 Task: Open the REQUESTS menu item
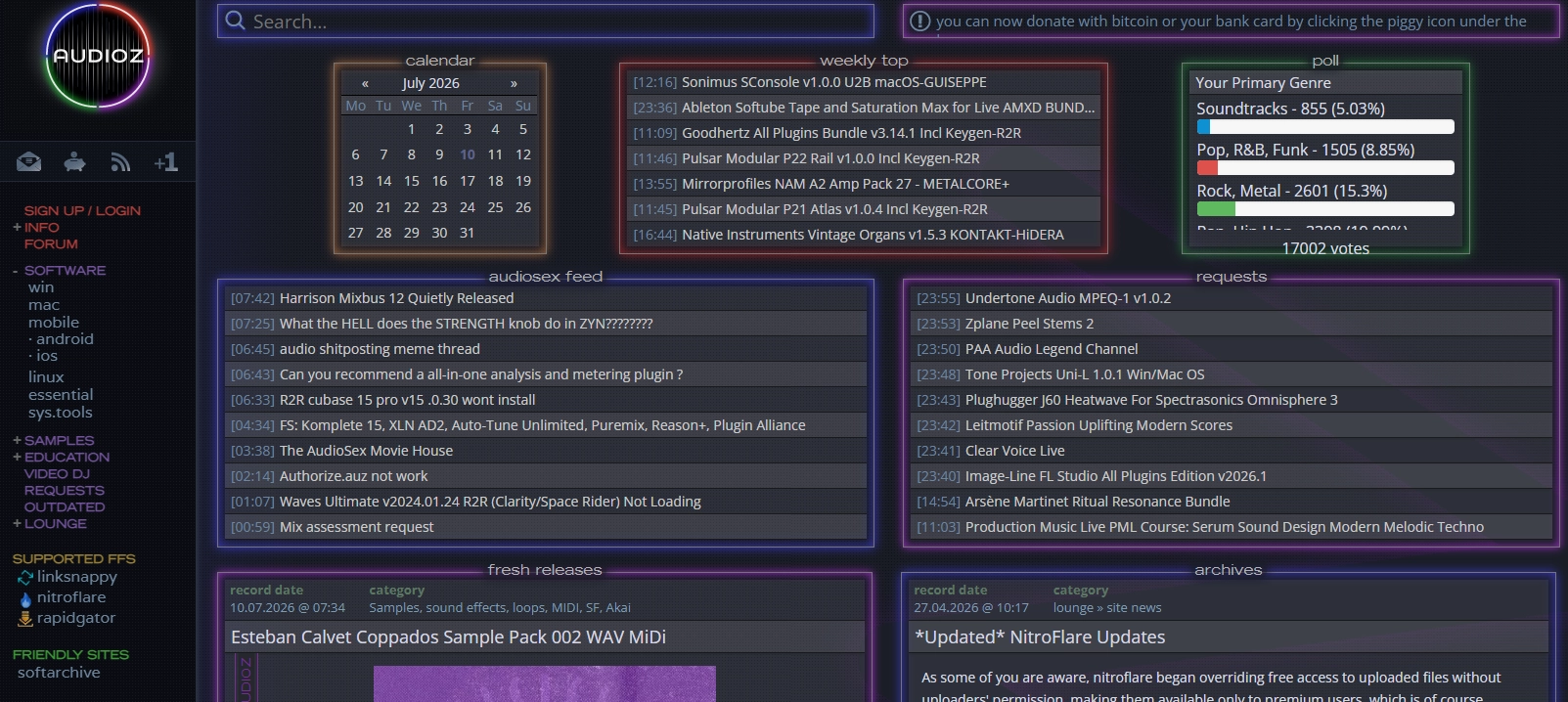[65, 490]
